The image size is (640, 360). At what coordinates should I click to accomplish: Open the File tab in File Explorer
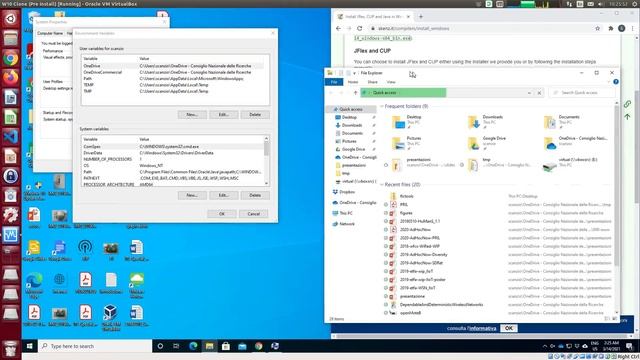(334, 82)
